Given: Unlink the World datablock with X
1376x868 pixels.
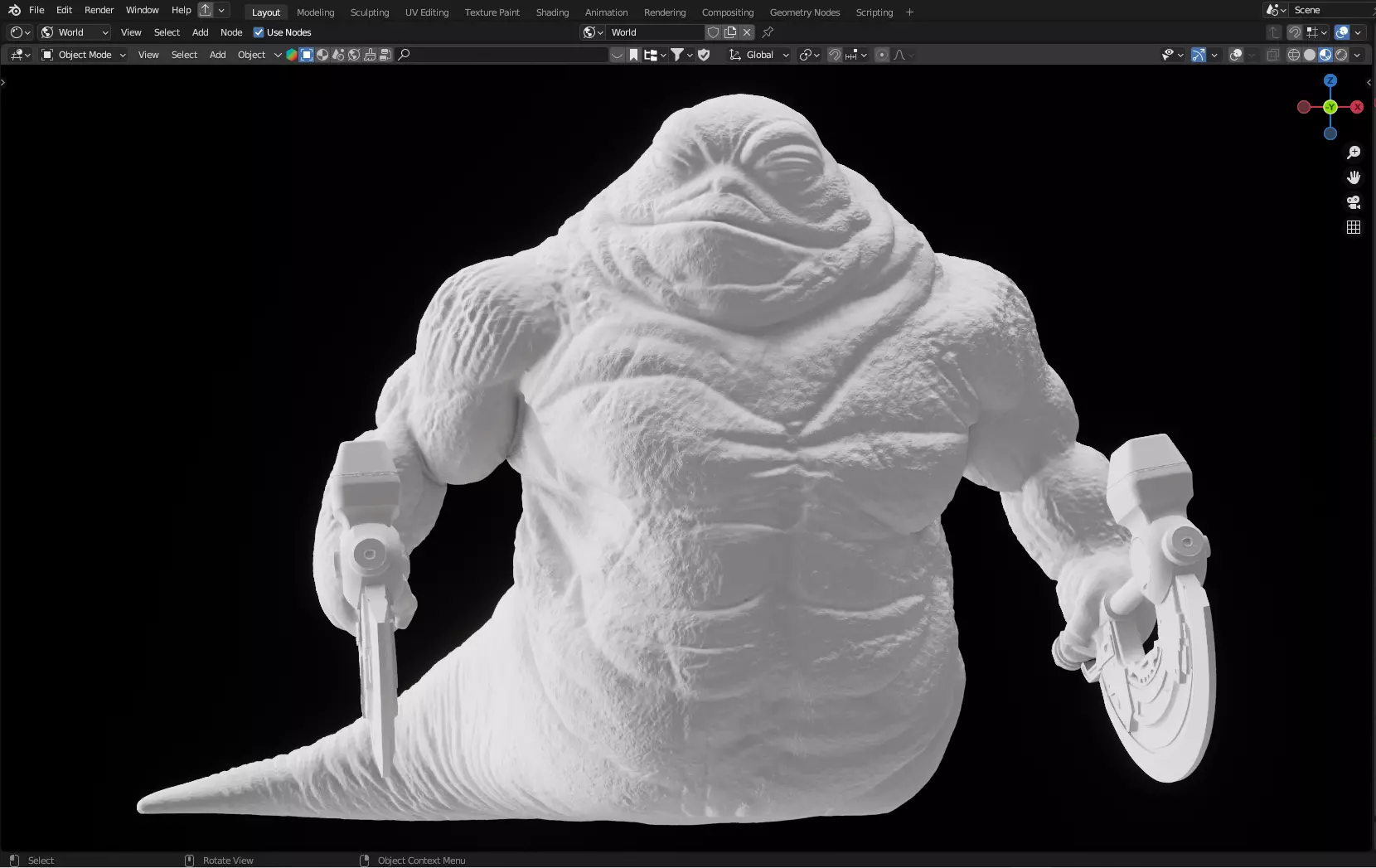Looking at the screenshot, I should (747, 32).
